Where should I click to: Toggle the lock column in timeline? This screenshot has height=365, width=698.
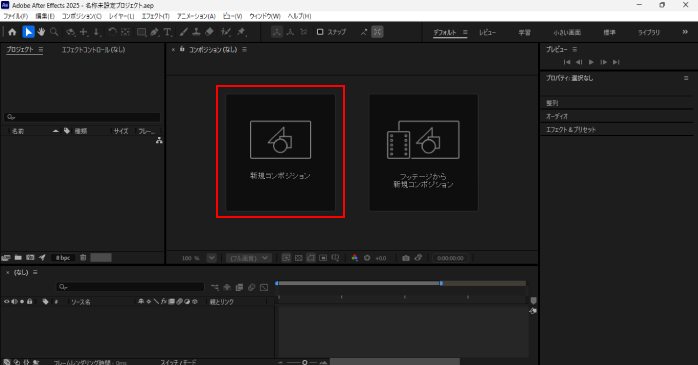[29, 301]
